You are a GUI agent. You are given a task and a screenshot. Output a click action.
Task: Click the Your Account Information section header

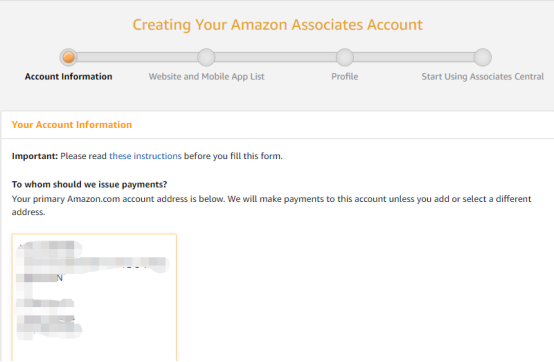click(x=72, y=125)
